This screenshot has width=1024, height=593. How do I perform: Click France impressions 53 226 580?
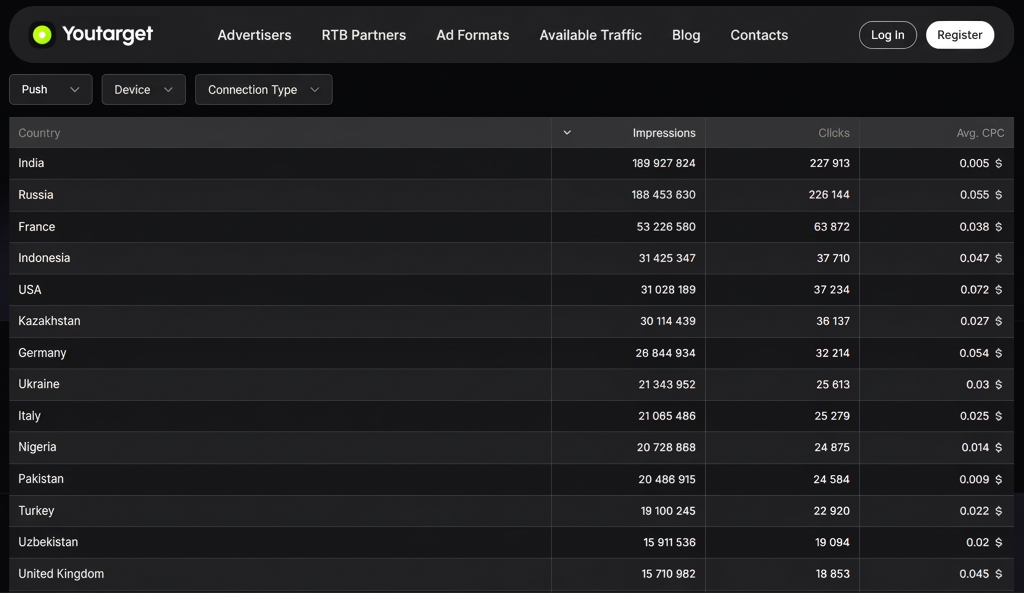(666, 227)
